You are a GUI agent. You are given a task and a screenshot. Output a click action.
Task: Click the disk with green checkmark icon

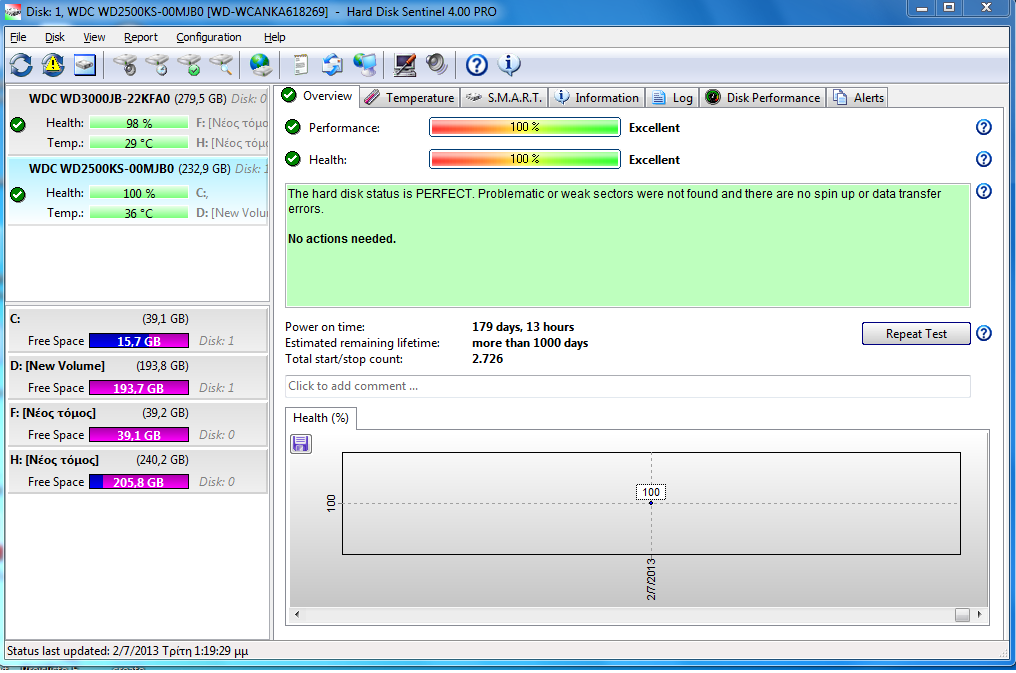click(x=190, y=65)
